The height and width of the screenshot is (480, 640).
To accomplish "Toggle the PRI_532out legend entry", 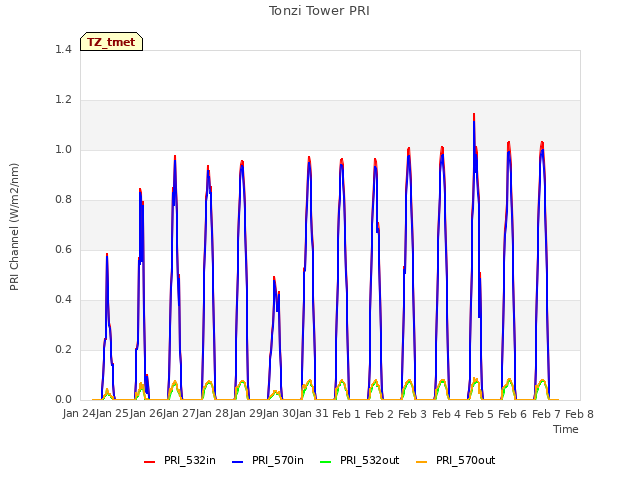I will [360, 460].
